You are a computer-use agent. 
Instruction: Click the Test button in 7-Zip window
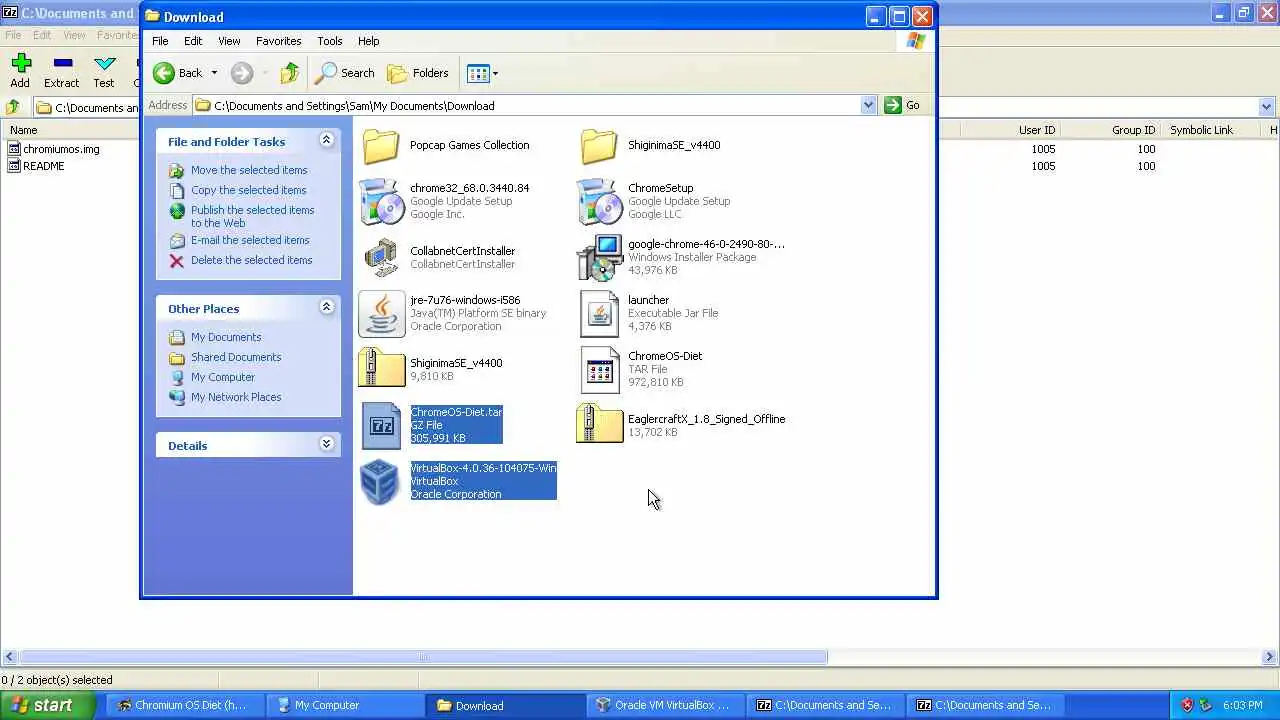[x=104, y=71]
